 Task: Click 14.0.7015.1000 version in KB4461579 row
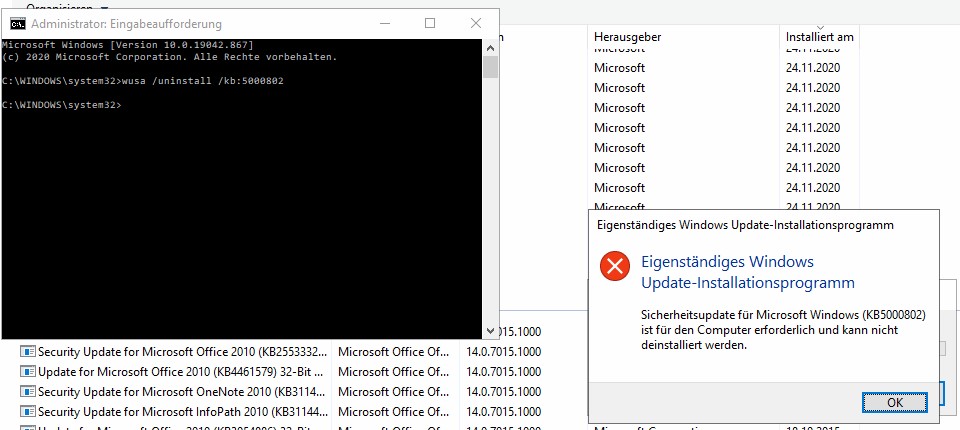(504, 372)
